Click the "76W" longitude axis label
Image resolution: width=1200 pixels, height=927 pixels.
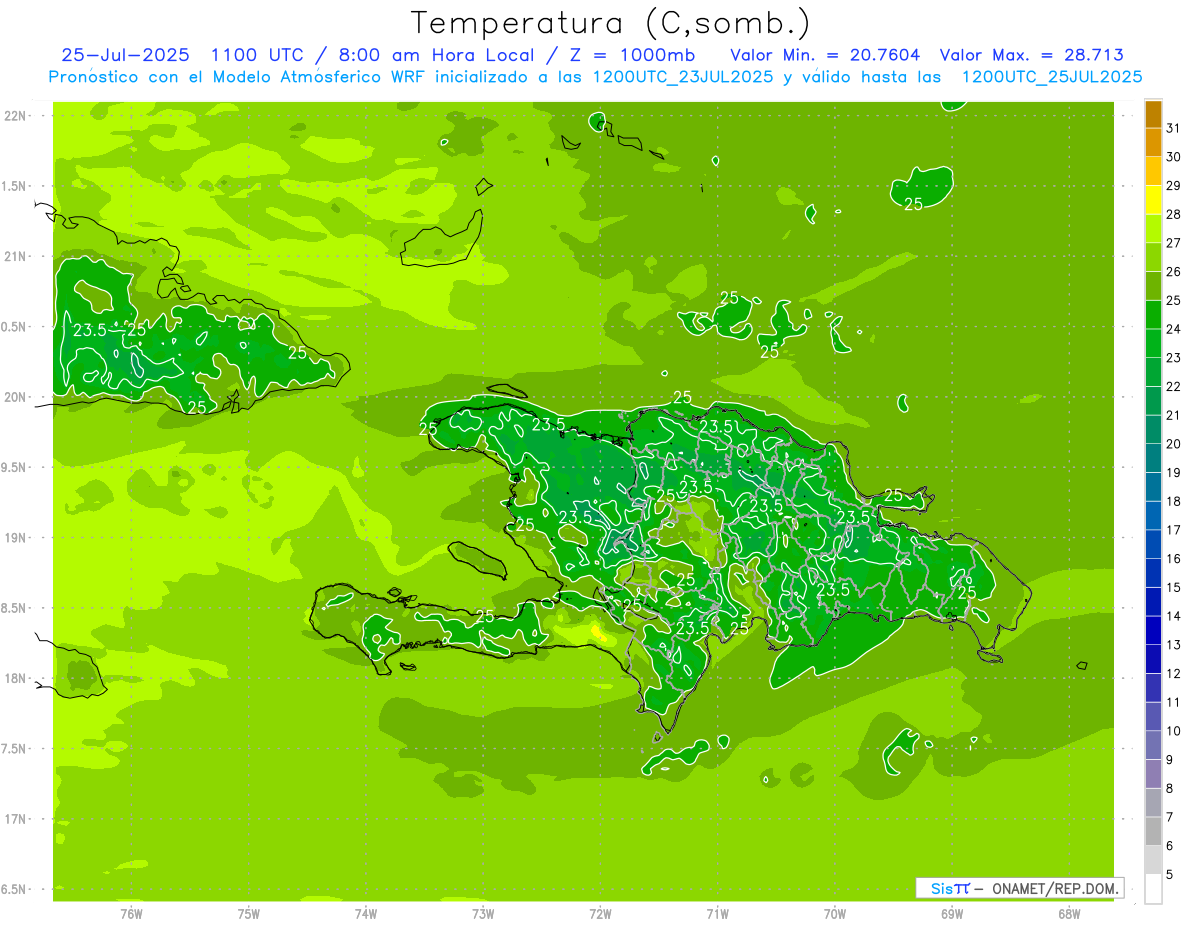(x=131, y=913)
